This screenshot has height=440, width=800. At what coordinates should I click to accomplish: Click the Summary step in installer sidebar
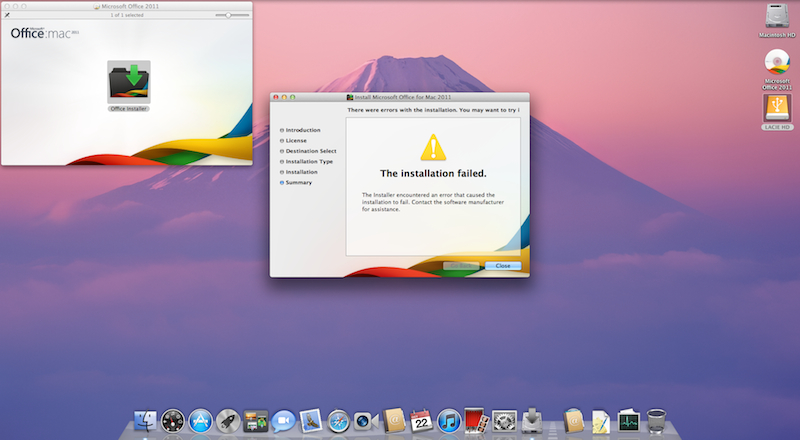tap(296, 182)
